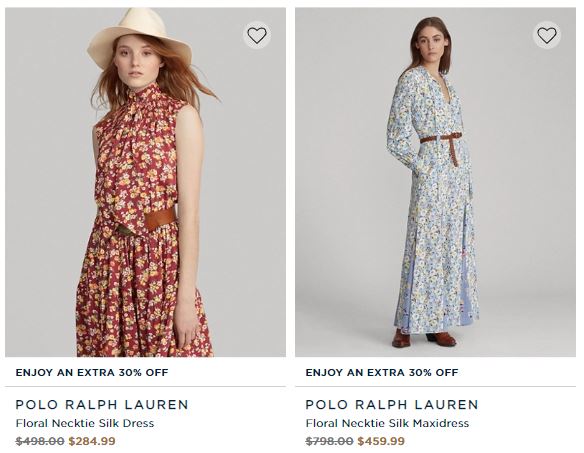Viewport: 584px width, 453px height.
Task: Click the Floral Necktie Silk Maxidress title
Action: 387,423
